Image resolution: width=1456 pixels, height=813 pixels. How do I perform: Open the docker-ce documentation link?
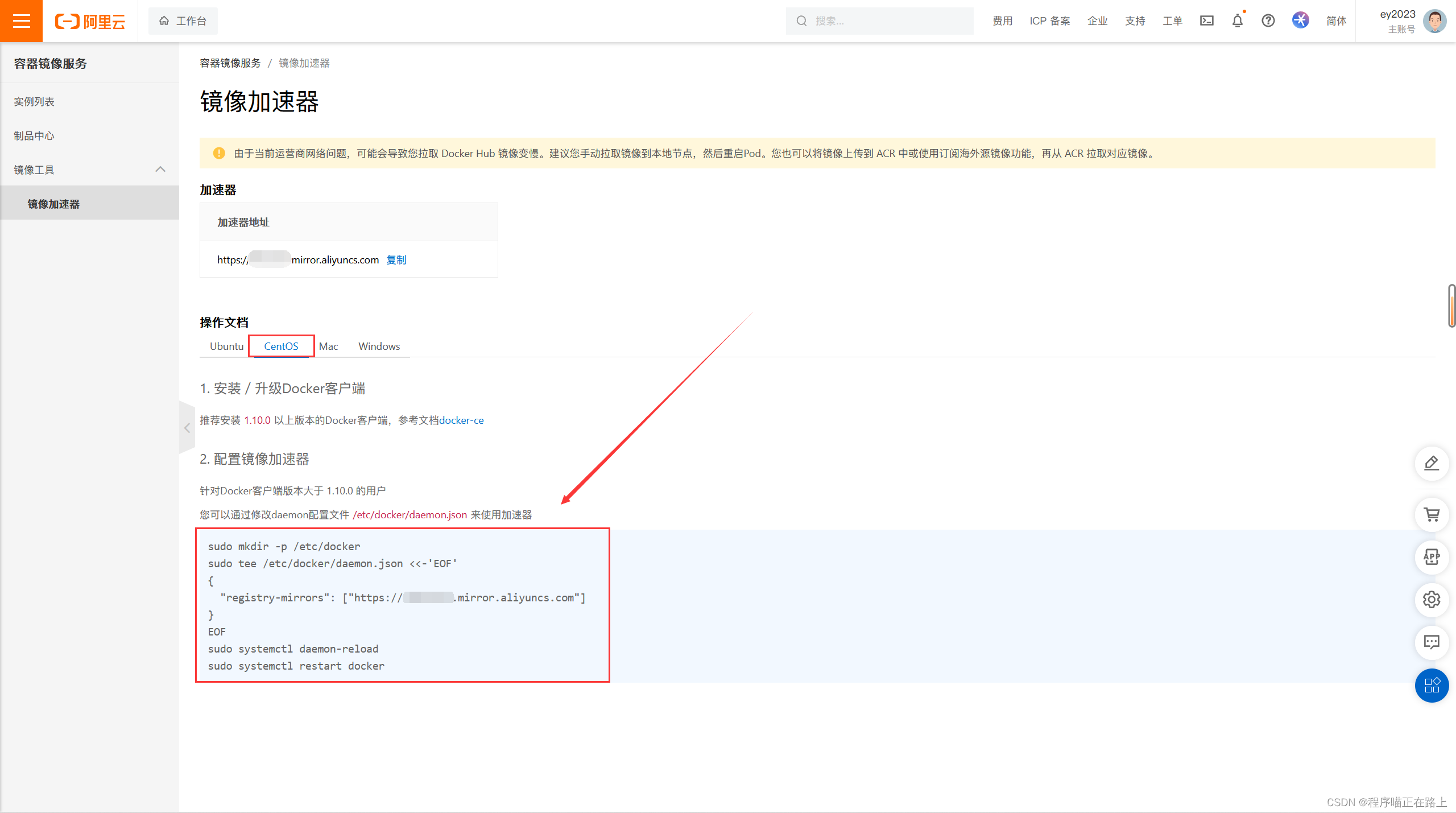click(461, 420)
